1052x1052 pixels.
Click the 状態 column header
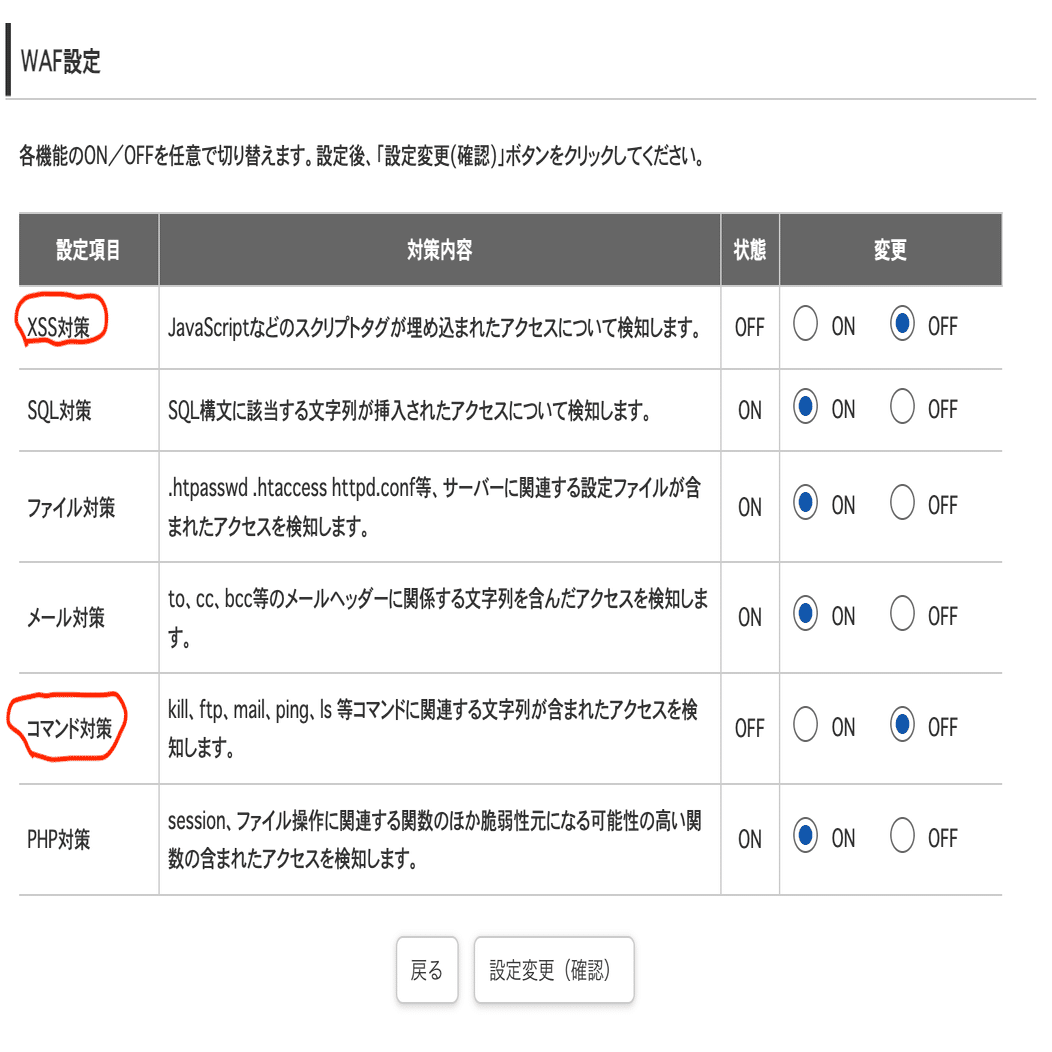click(x=751, y=248)
